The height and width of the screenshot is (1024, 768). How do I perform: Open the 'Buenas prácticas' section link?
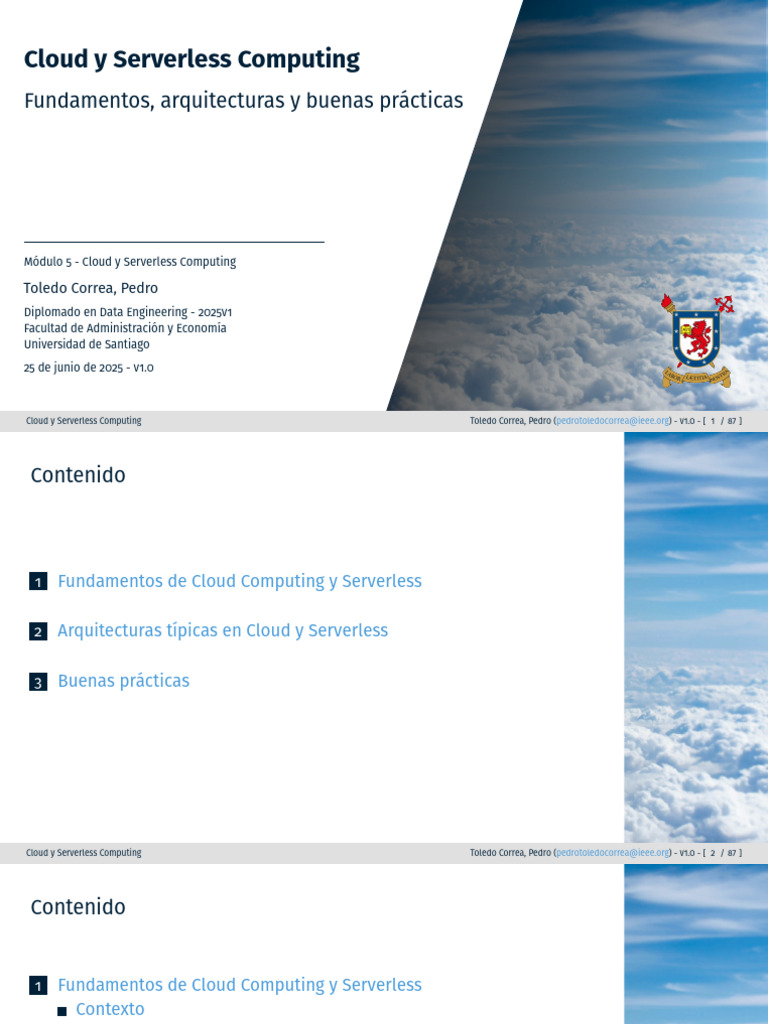pyautogui.click(x=123, y=680)
